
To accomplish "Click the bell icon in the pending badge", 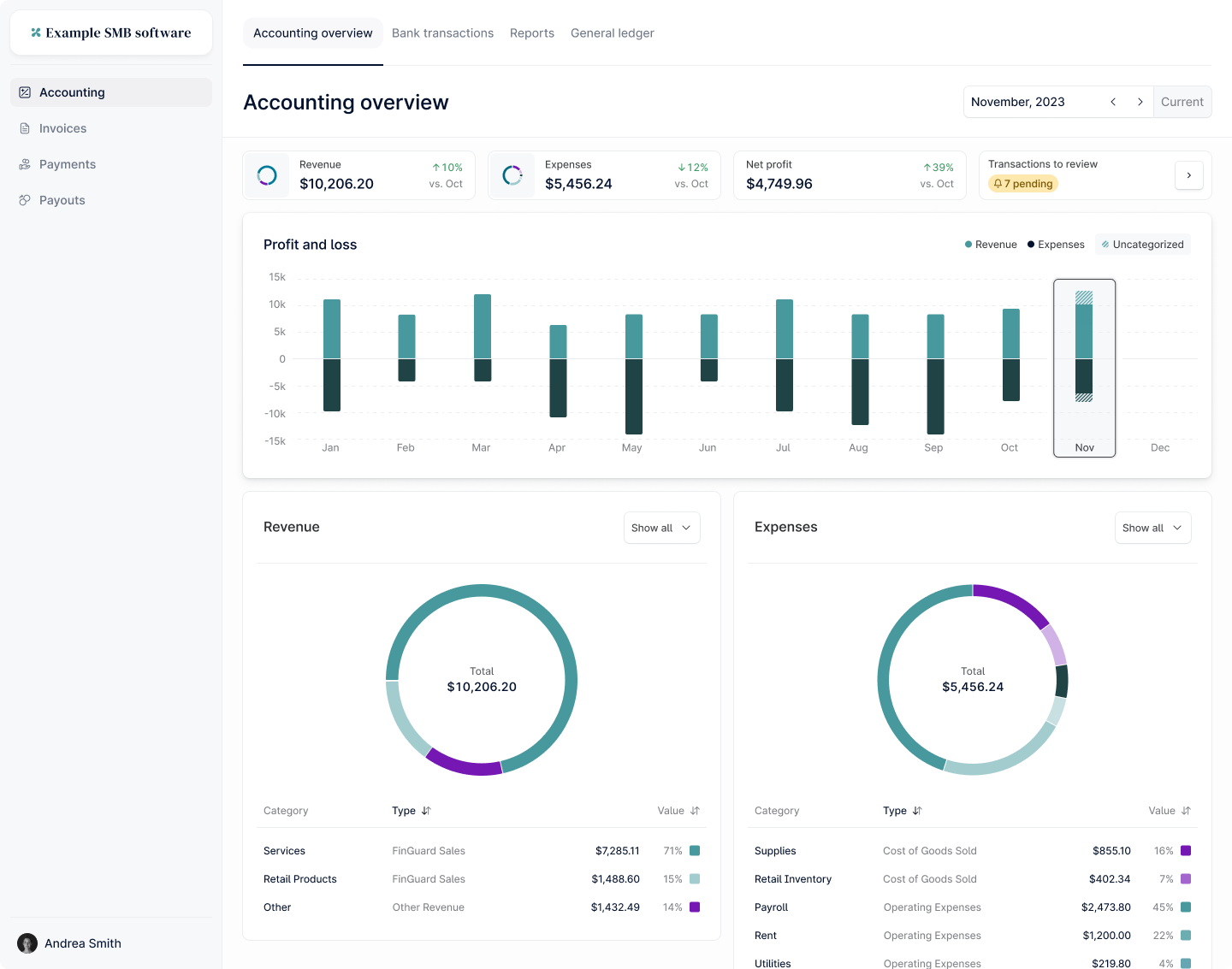I will coord(998,183).
